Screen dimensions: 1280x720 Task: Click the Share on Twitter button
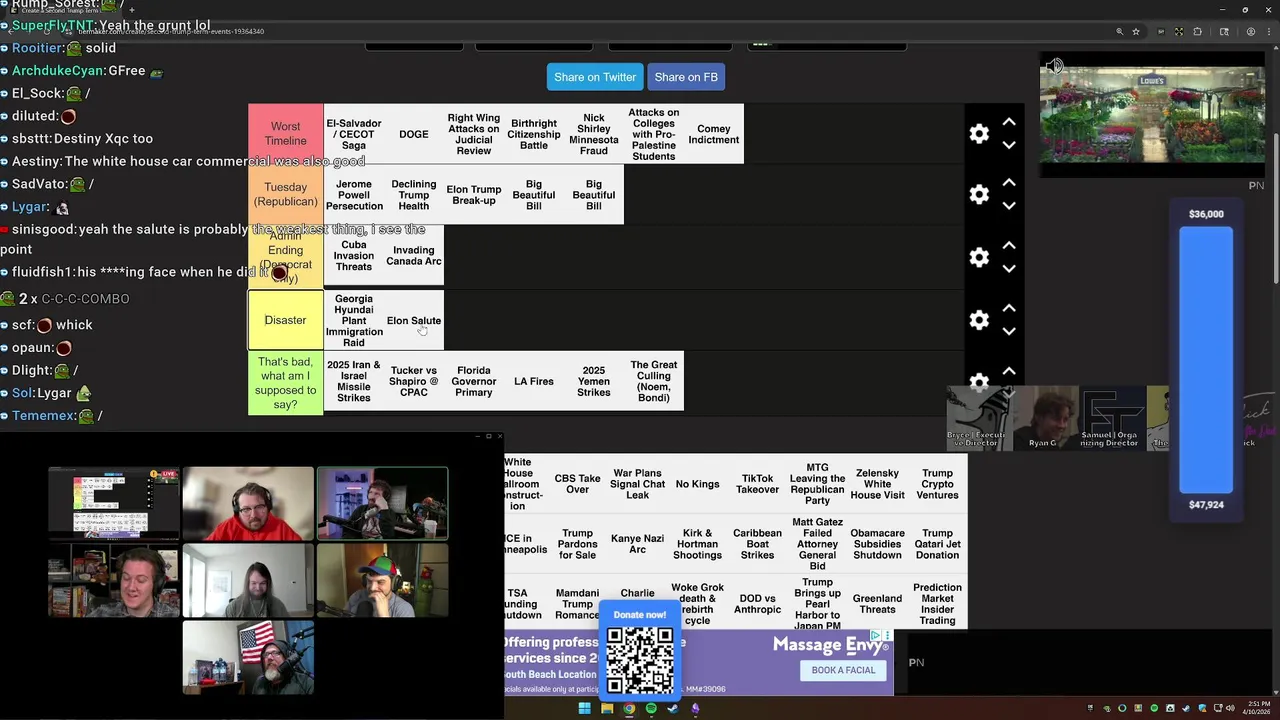tap(595, 77)
